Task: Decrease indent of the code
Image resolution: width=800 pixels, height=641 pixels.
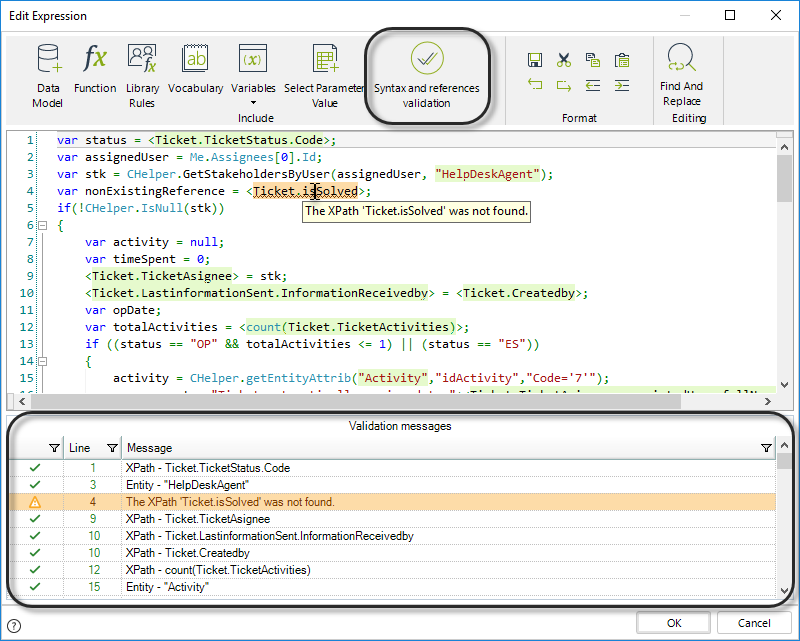Action: coord(593,85)
